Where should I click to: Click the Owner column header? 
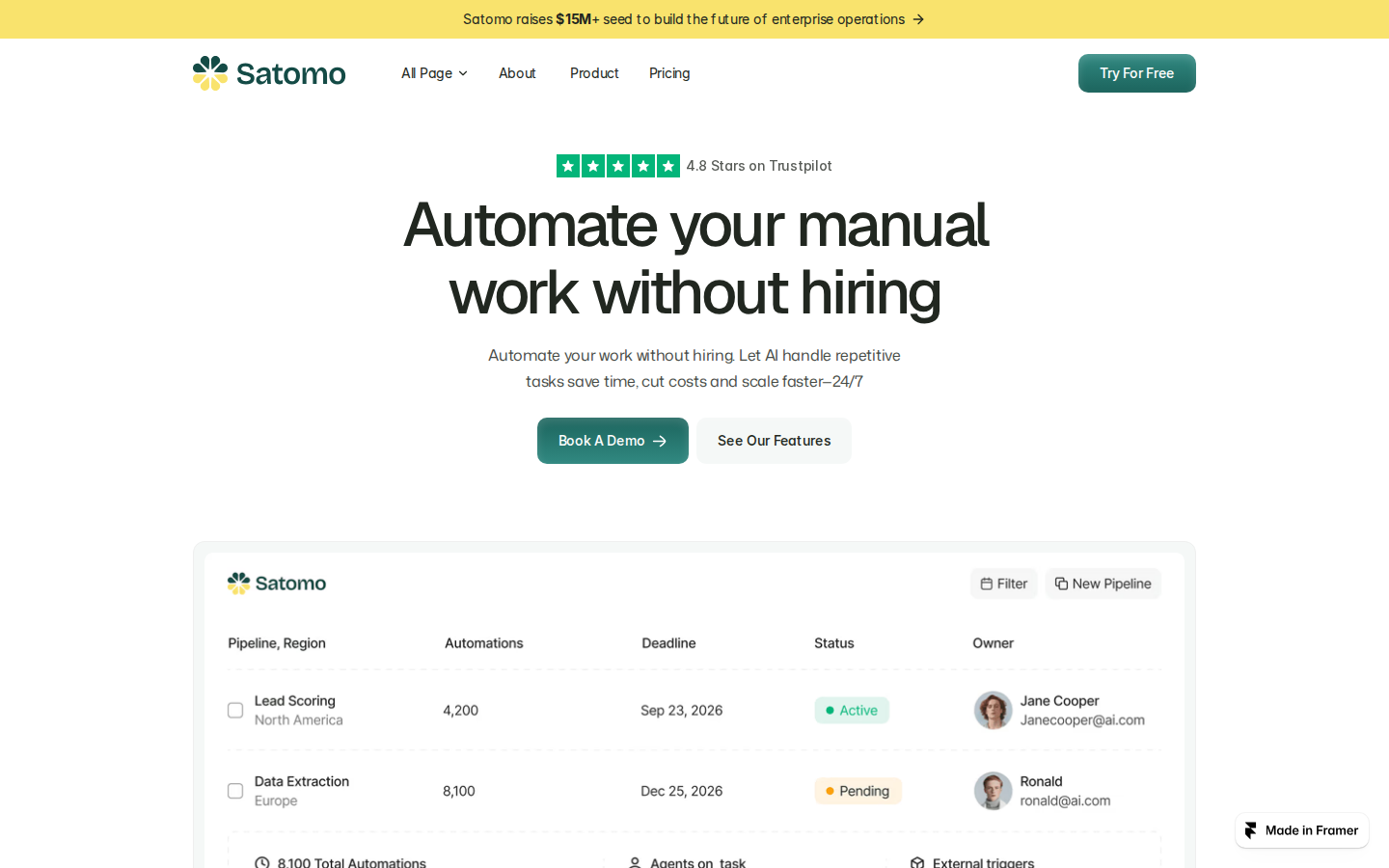(994, 643)
